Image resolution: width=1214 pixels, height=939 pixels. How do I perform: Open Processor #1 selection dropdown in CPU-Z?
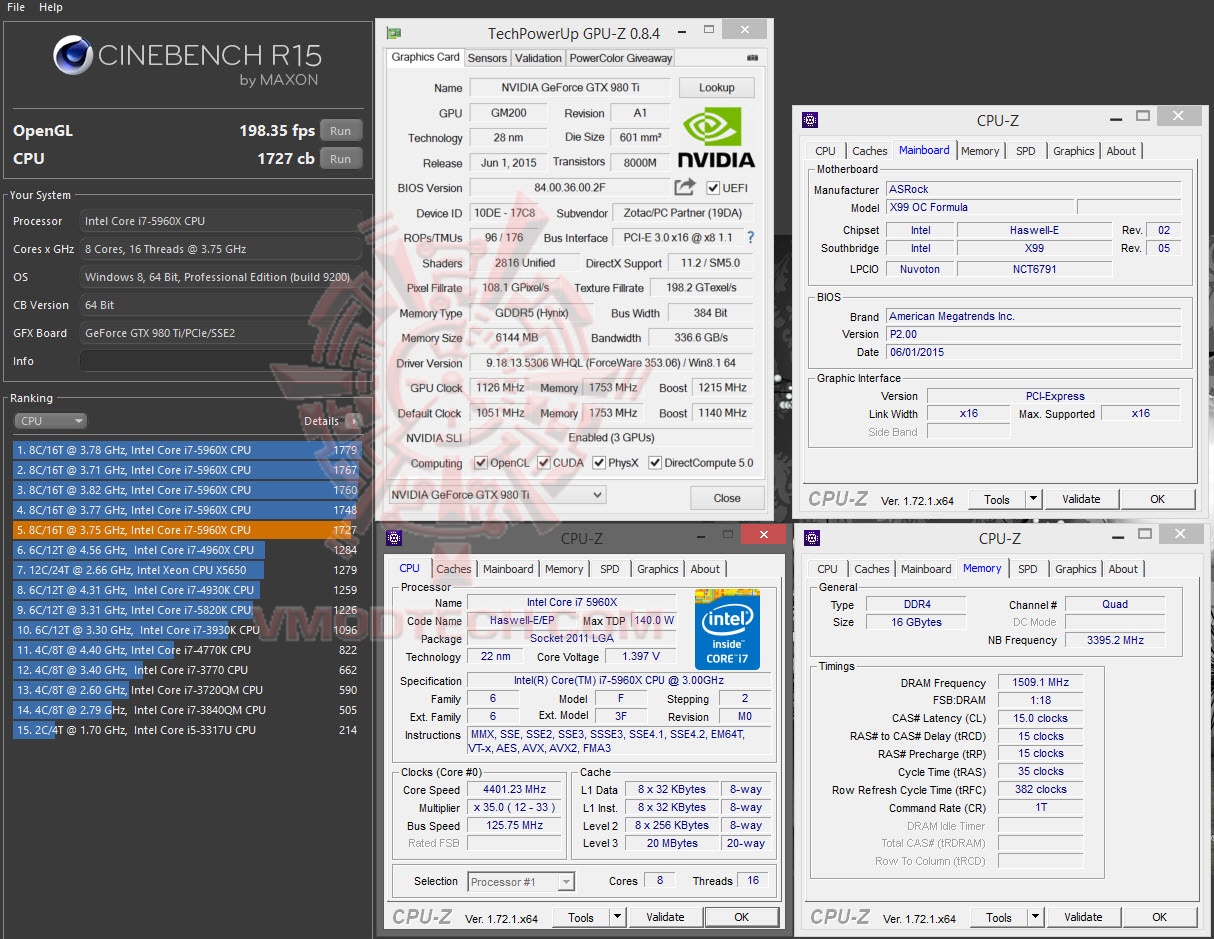coord(520,882)
